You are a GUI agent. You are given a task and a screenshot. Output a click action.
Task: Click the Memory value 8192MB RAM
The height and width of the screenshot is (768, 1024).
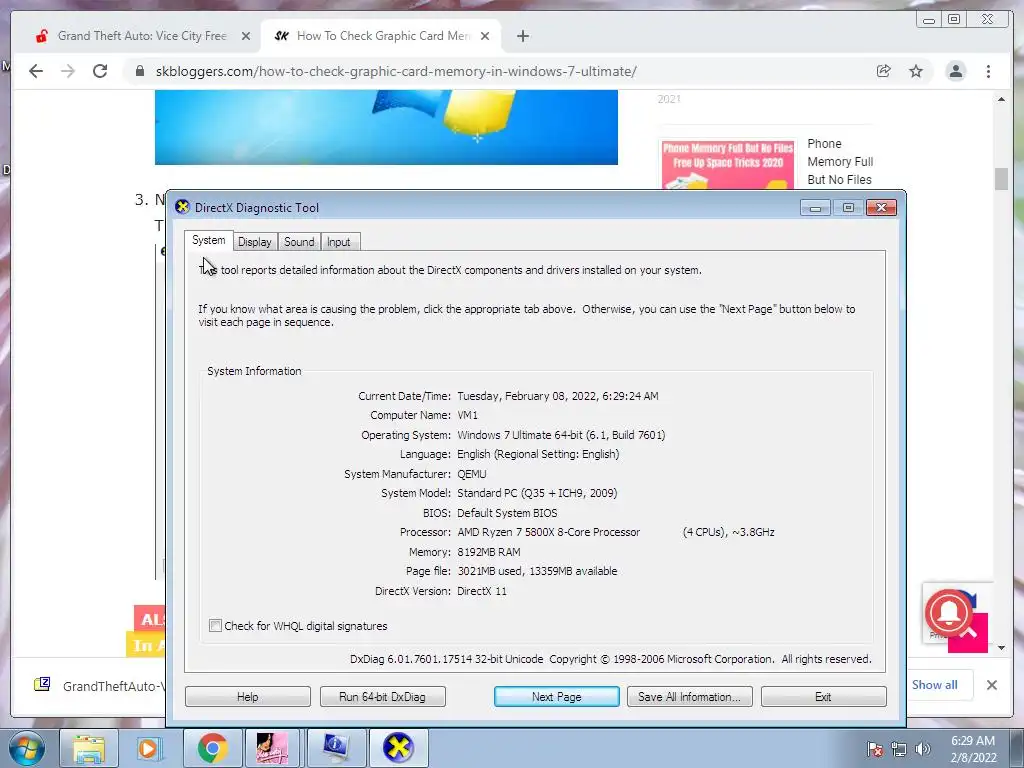click(488, 552)
